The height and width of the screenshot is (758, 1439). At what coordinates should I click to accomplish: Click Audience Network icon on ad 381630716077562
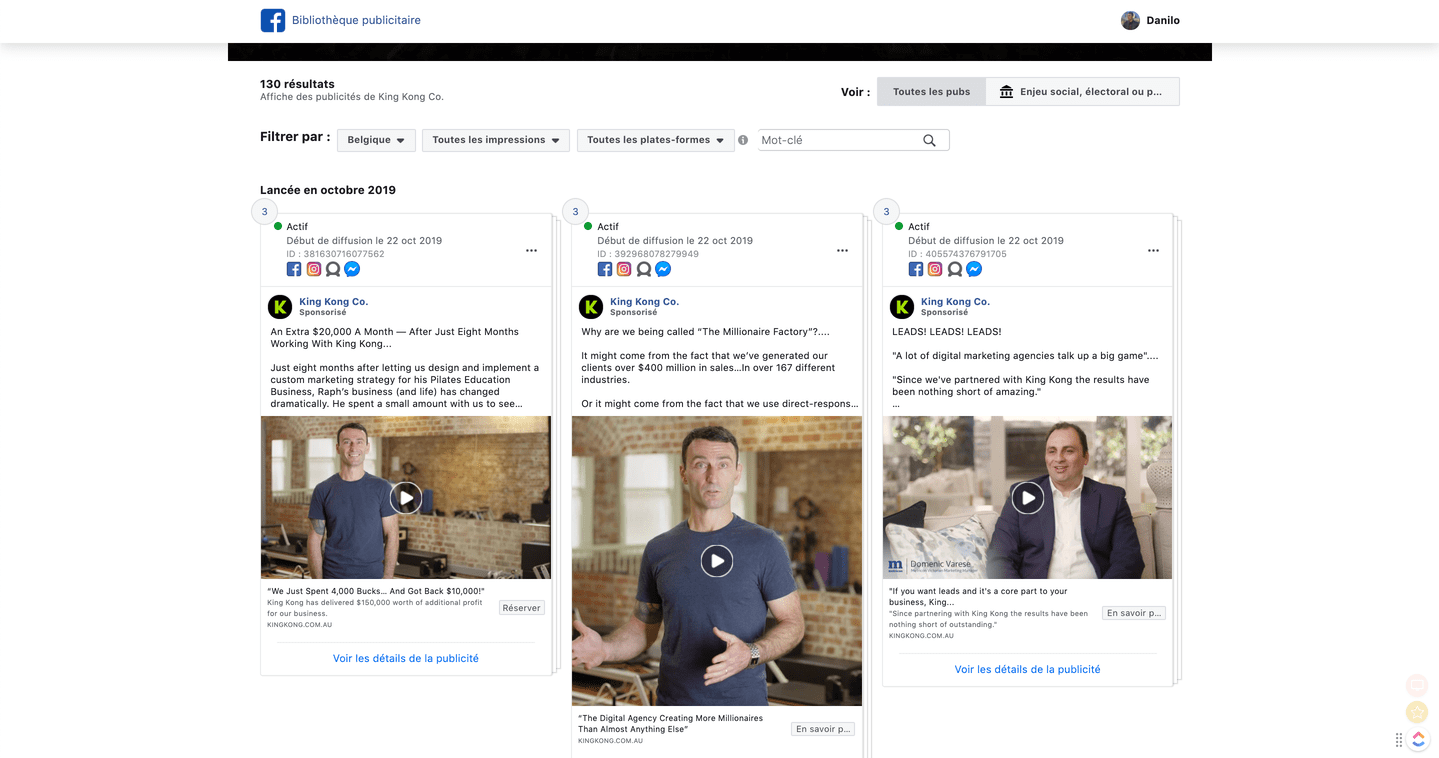tap(333, 269)
